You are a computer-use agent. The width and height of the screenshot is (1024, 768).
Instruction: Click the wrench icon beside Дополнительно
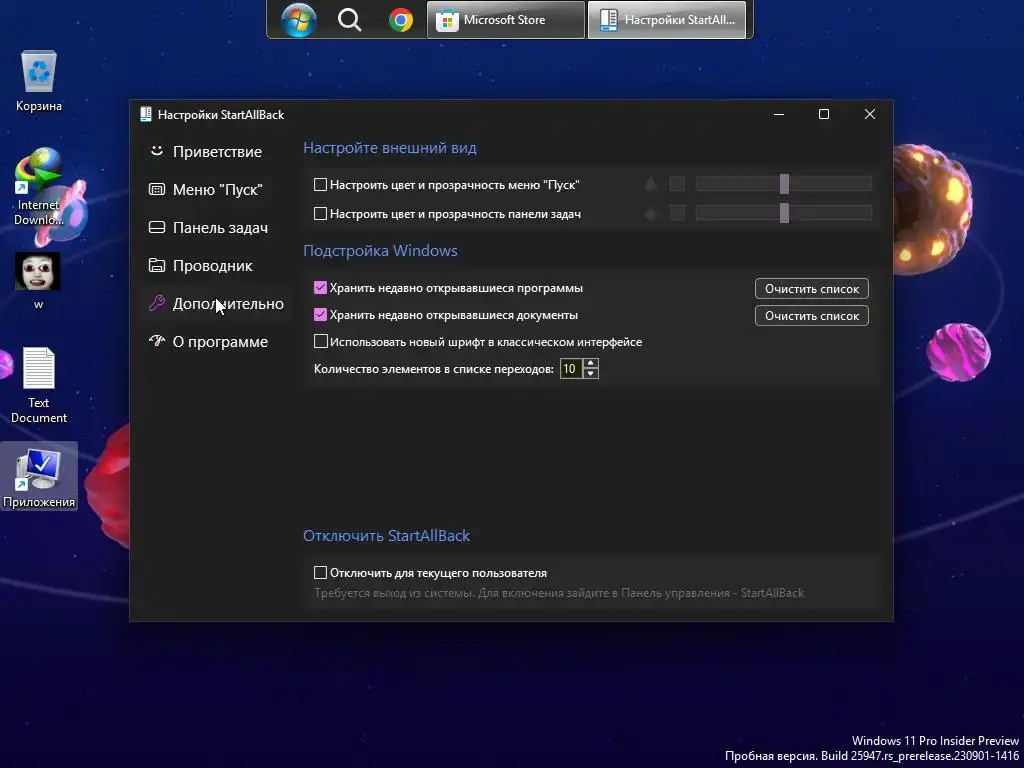[157, 303]
